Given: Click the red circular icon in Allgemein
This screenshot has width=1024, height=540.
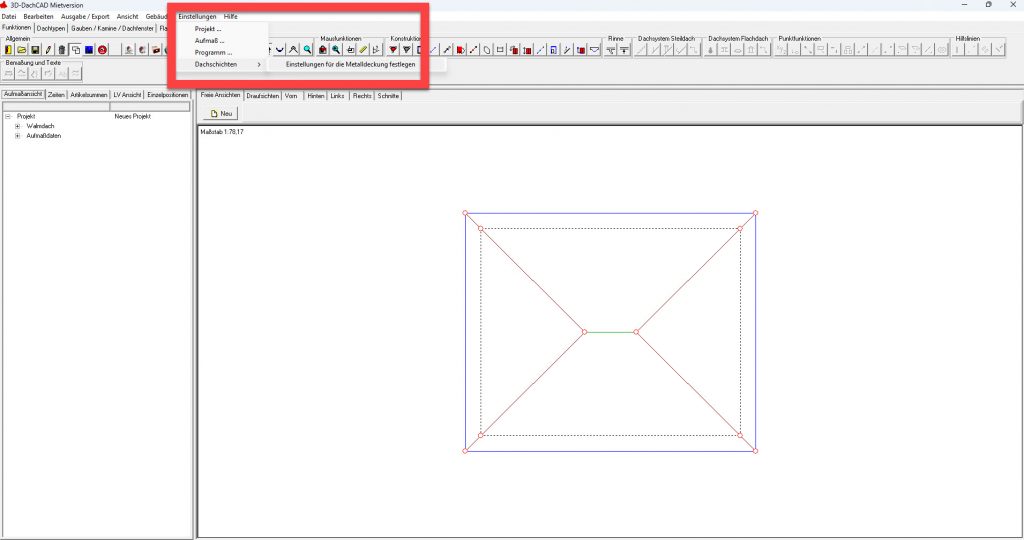Looking at the screenshot, I should (x=102, y=49).
